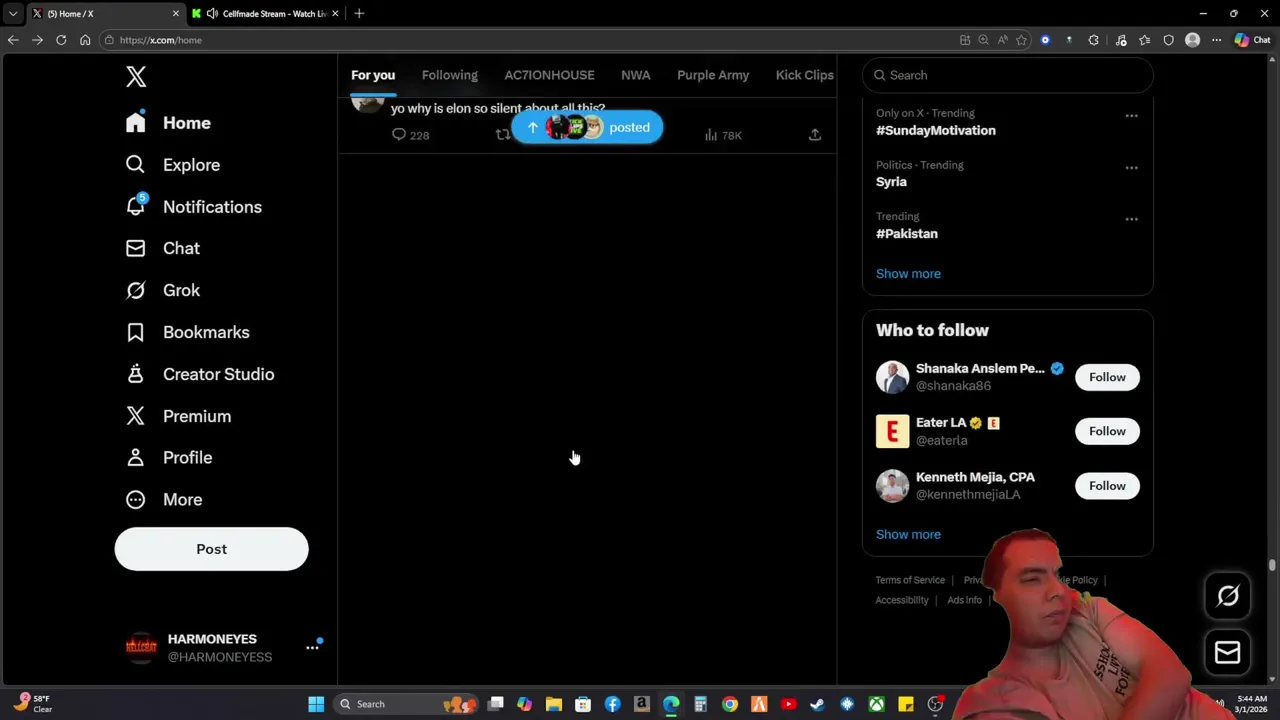Open Windows Start menu
Viewport: 1280px width, 720px height.
[316, 704]
